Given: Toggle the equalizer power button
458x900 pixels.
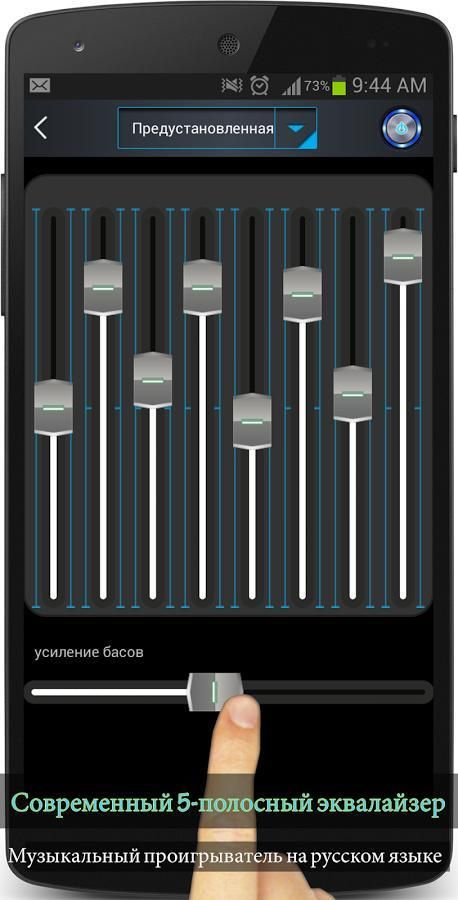Looking at the screenshot, I should [401, 127].
